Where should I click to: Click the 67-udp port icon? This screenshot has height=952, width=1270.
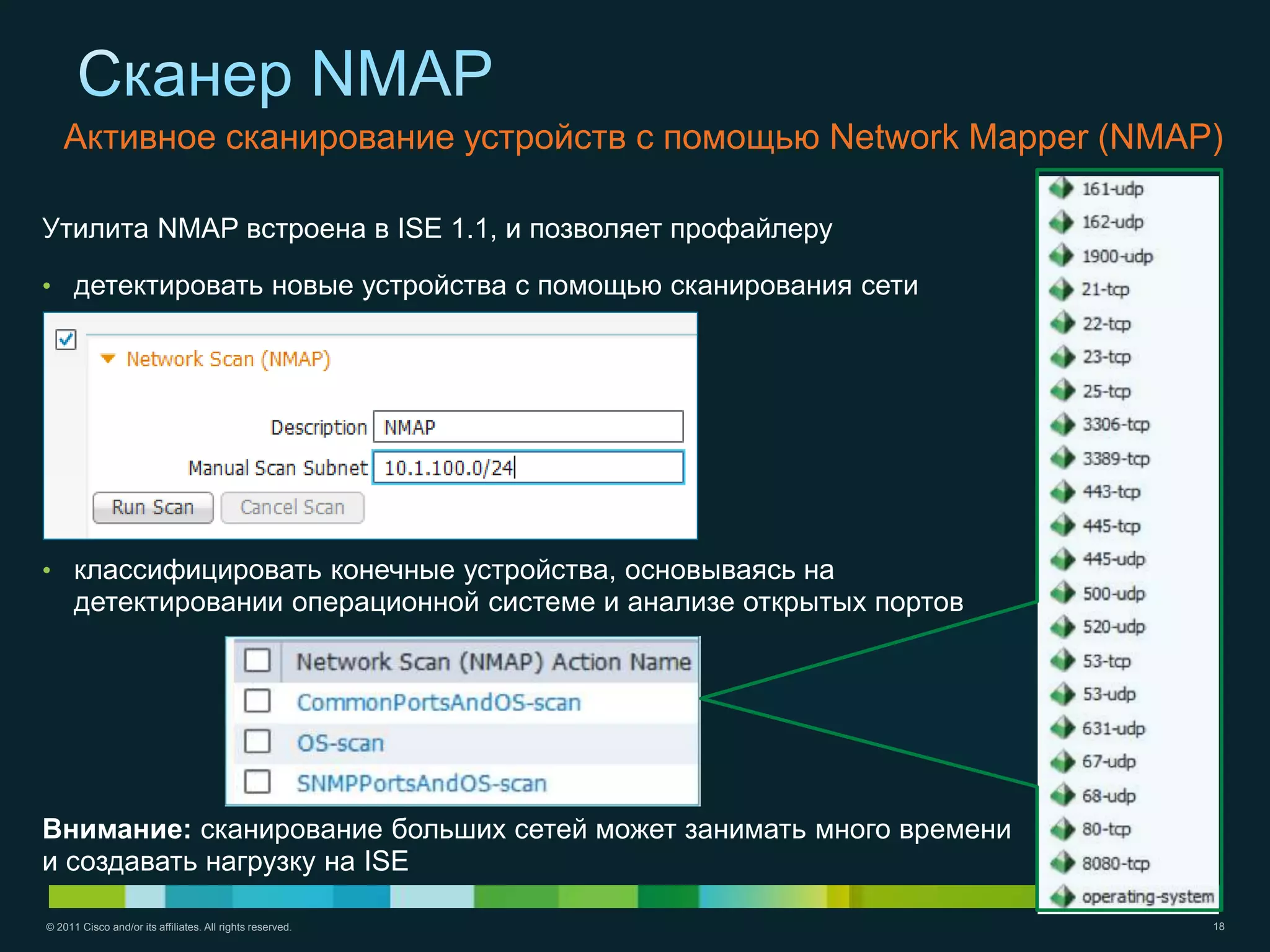pos(1063,762)
